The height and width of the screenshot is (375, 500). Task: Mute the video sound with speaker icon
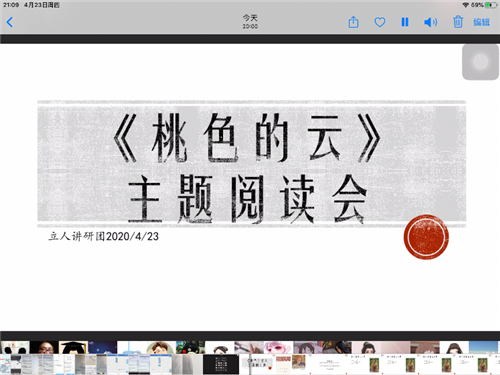tap(430, 22)
